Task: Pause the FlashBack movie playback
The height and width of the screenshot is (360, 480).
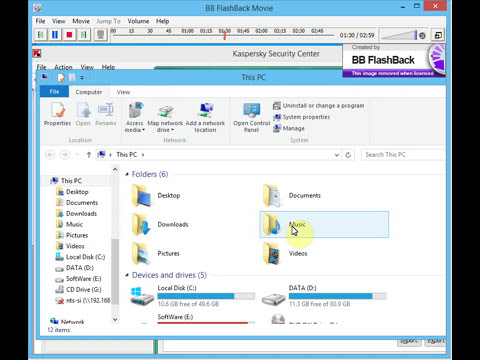Action: coord(55,35)
